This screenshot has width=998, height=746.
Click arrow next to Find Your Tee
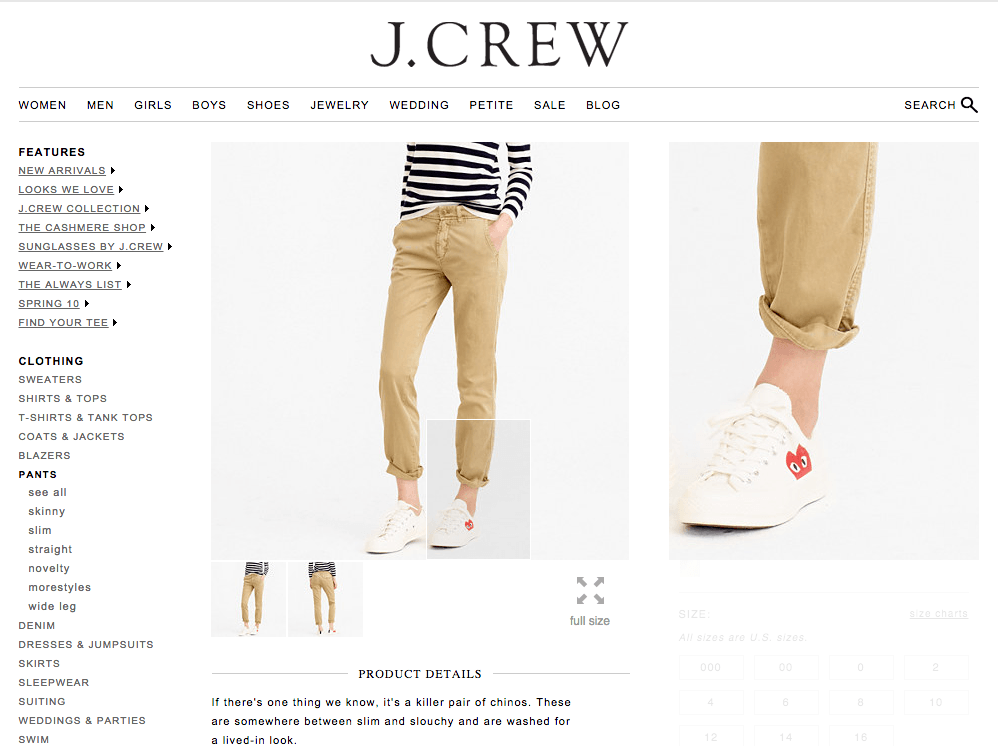115,323
